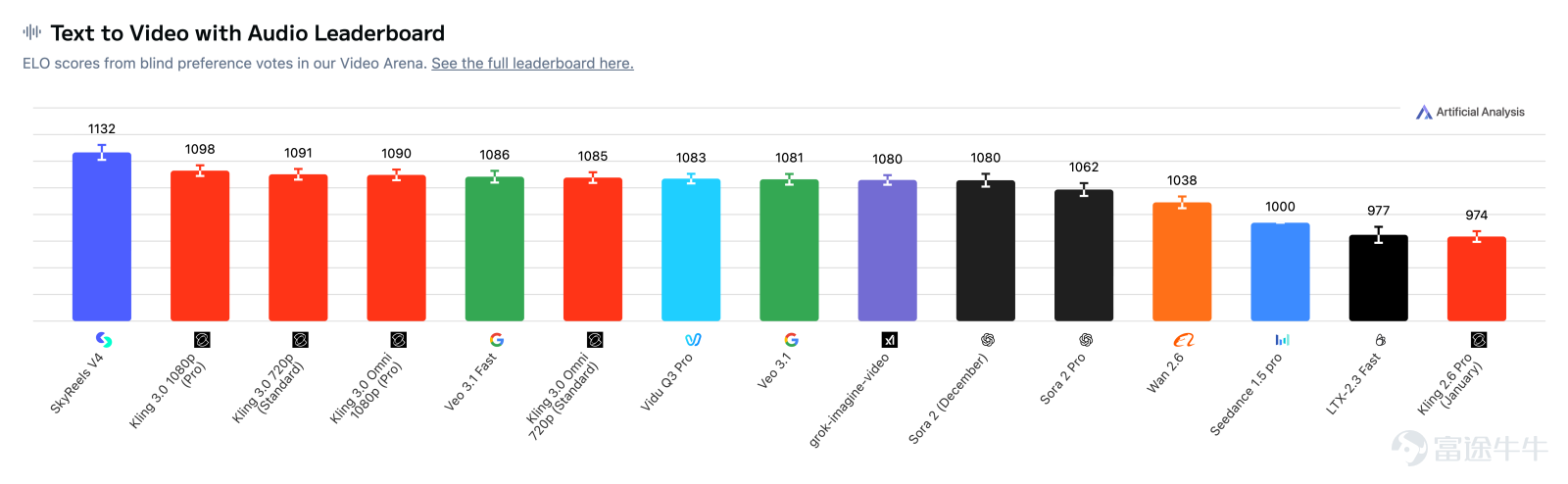Click the Kling icon under Kling 2.6 Pro
Image resolution: width=1568 pixels, height=484 pixels.
pos(1479,340)
